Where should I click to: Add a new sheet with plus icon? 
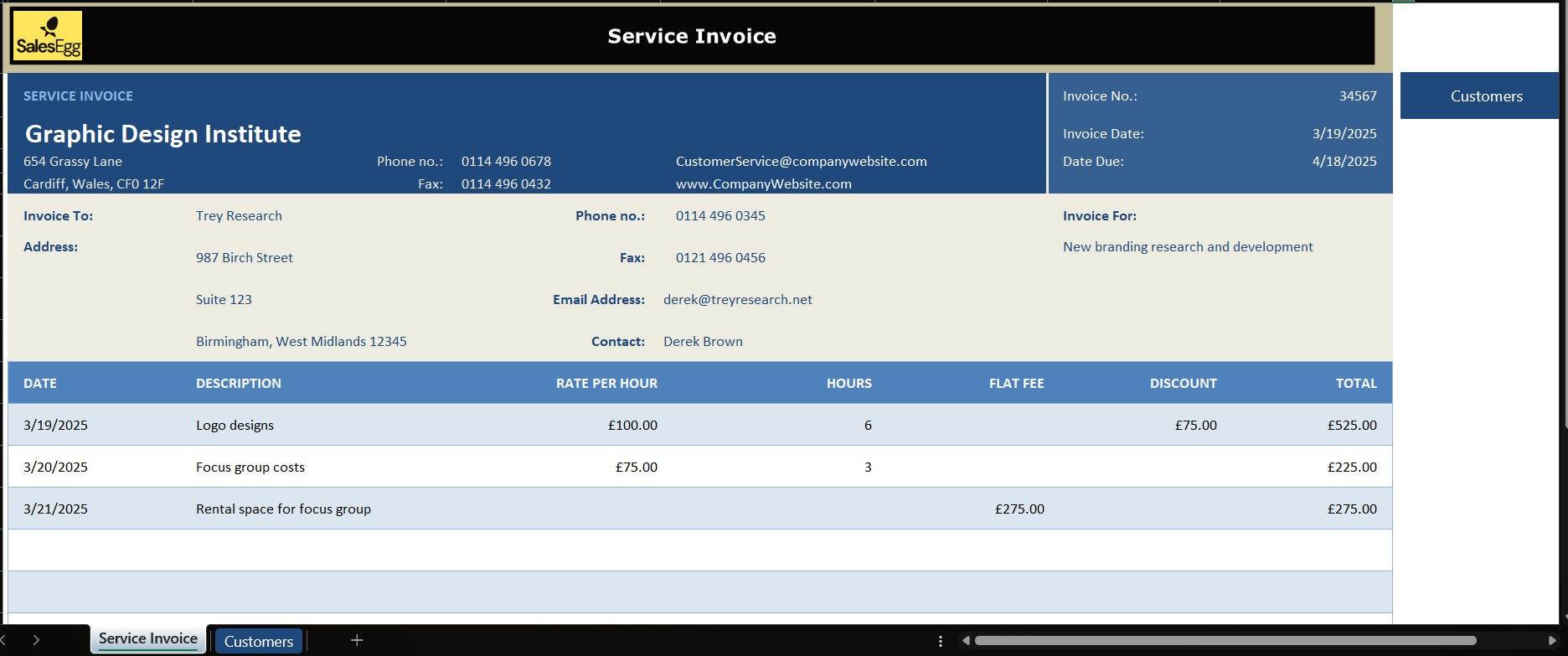pyautogui.click(x=357, y=641)
